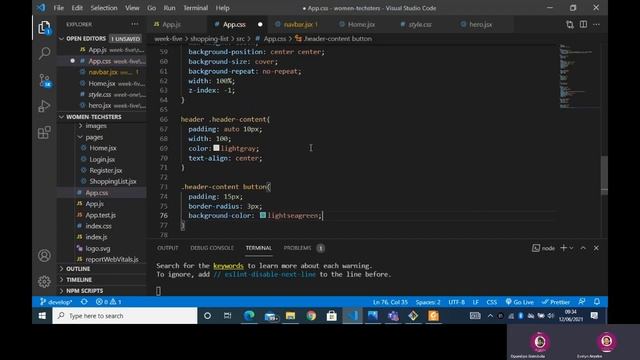Add a new terminal with plus icon

pos(564,248)
